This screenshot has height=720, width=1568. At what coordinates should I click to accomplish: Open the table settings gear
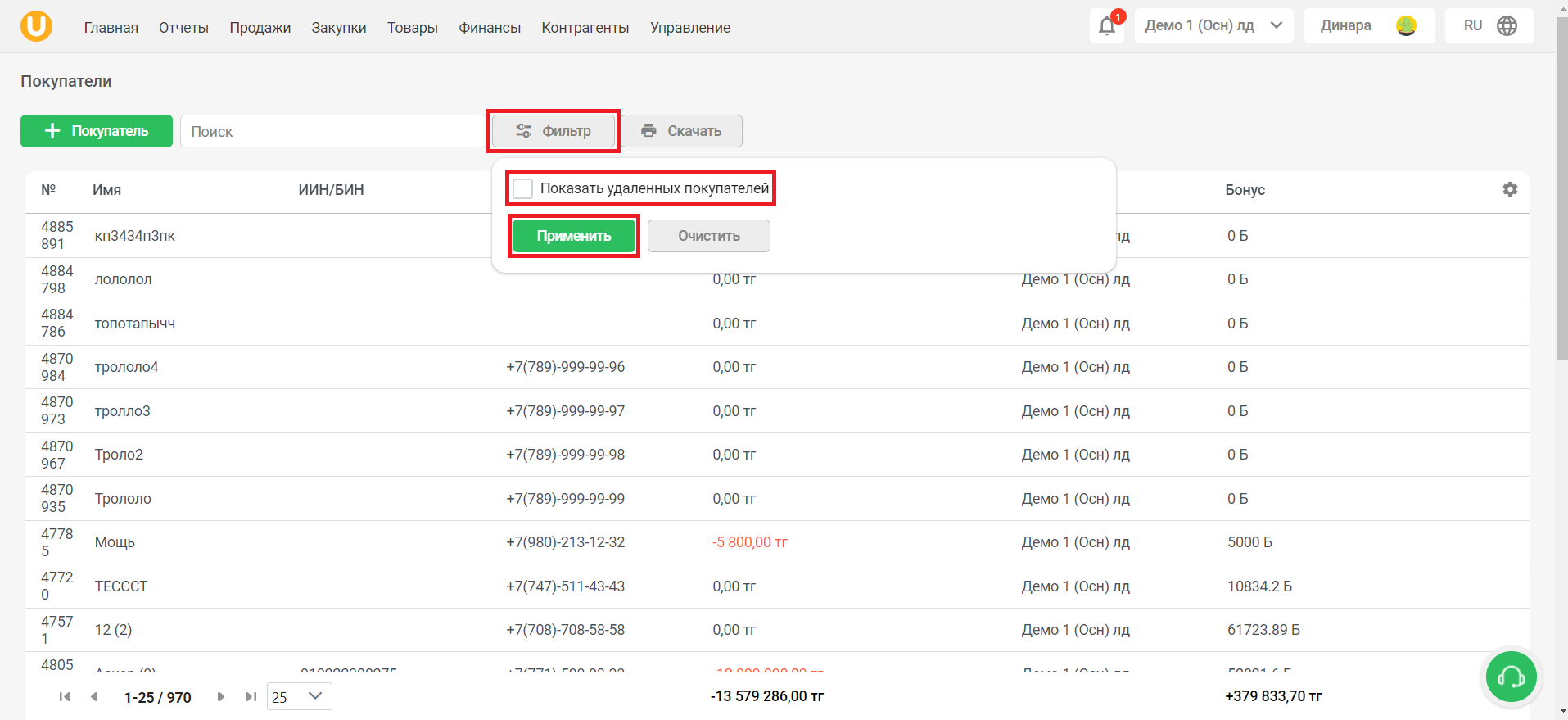point(1510,189)
